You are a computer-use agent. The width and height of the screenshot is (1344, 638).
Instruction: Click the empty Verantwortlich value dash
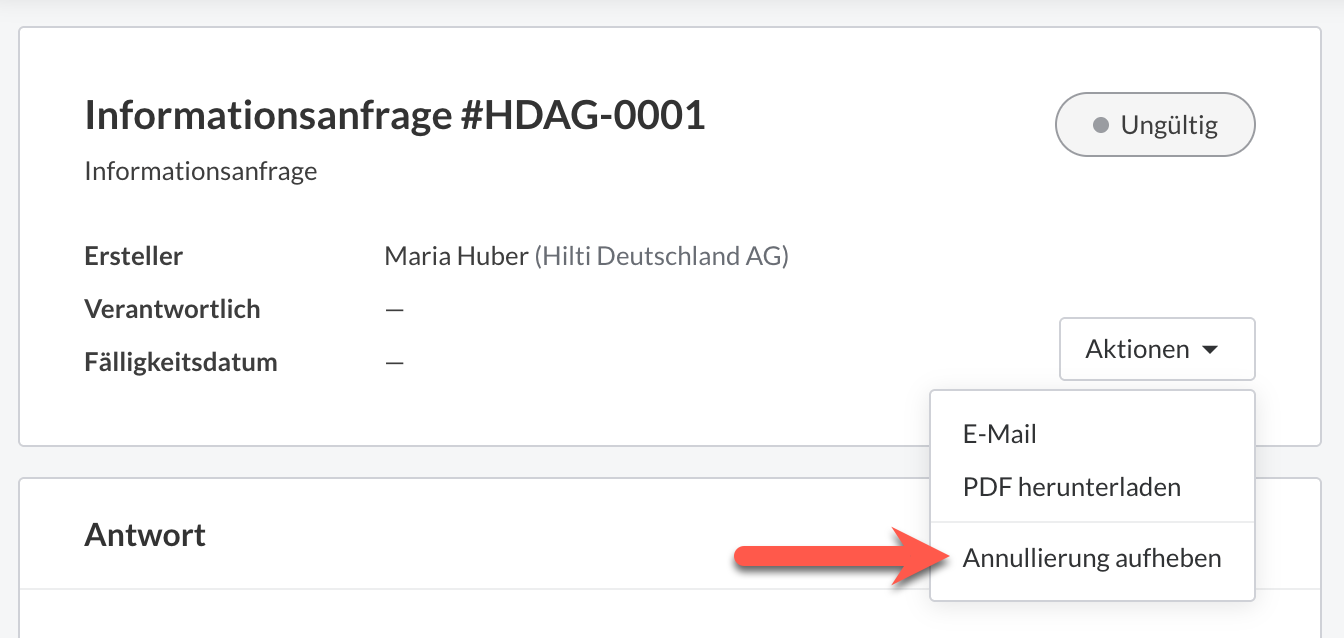395,310
